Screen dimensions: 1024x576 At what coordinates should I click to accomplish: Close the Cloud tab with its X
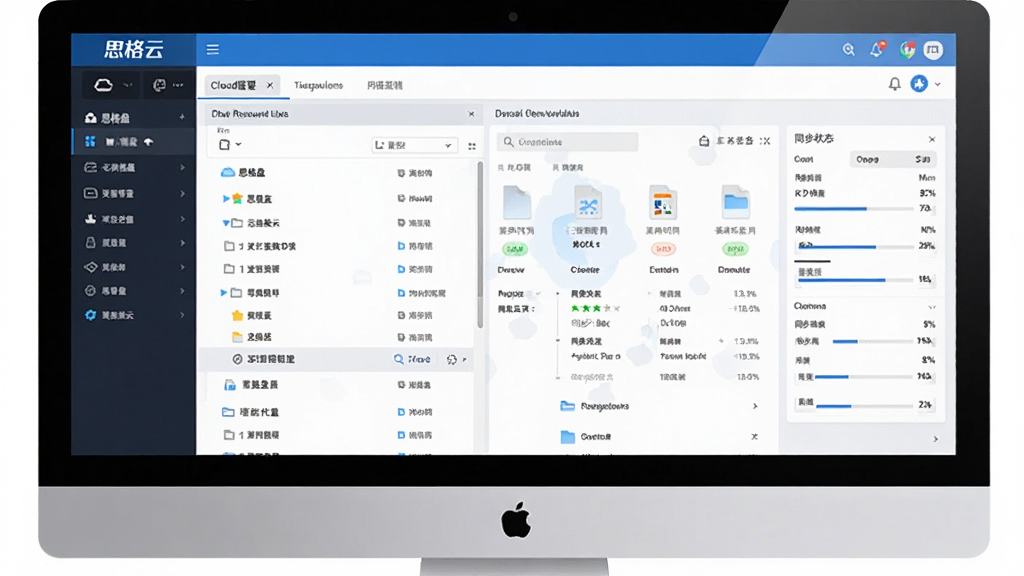click(270, 86)
